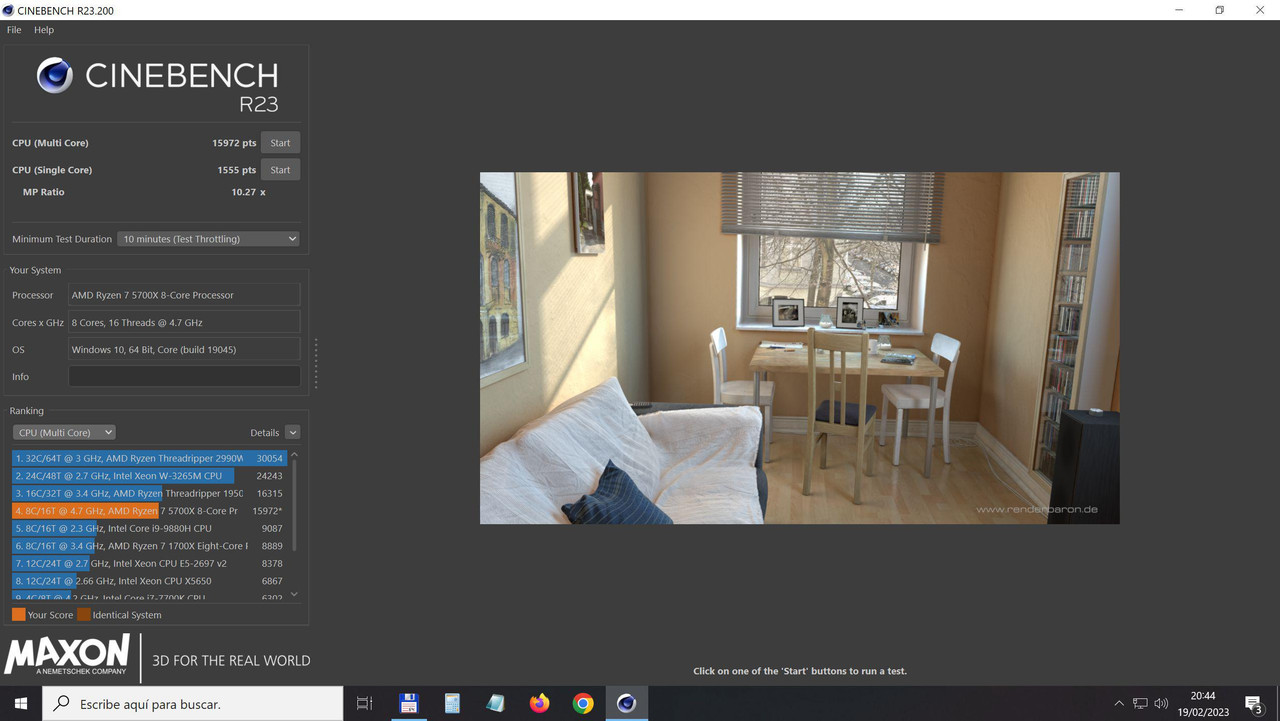This screenshot has height=721, width=1280.
Task: Open Task View on the taskbar
Action: pos(365,704)
